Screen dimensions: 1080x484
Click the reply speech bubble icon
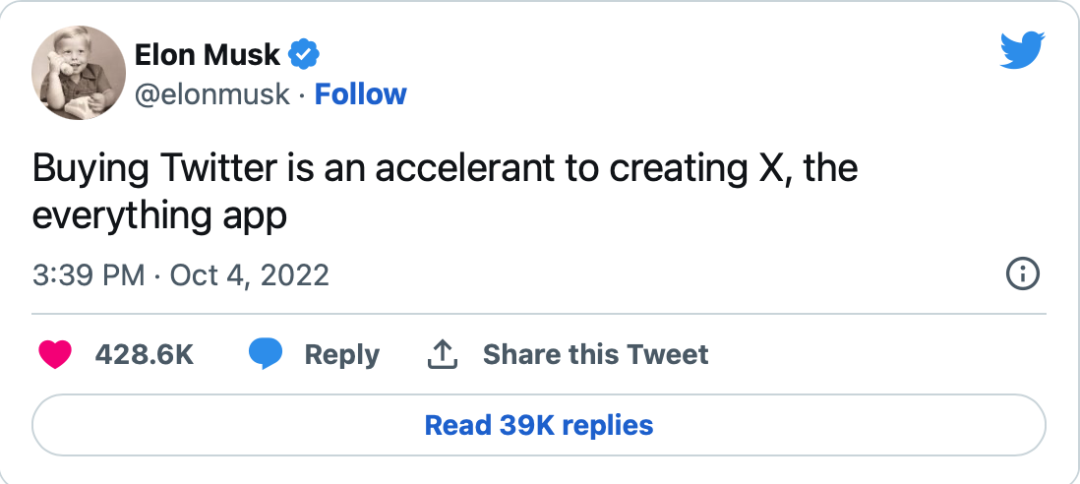pos(265,354)
